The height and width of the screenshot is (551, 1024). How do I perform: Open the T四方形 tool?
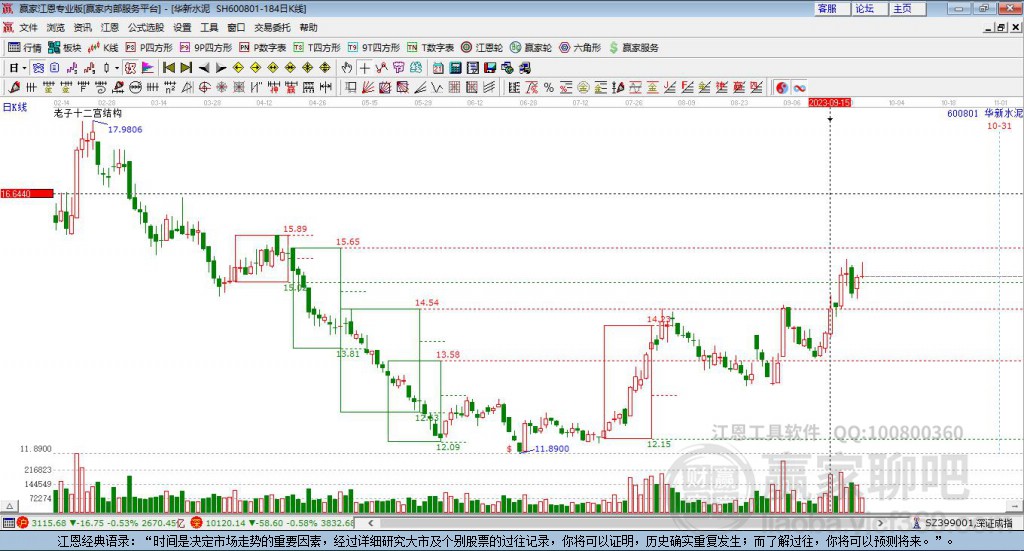(x=317, y=48)
